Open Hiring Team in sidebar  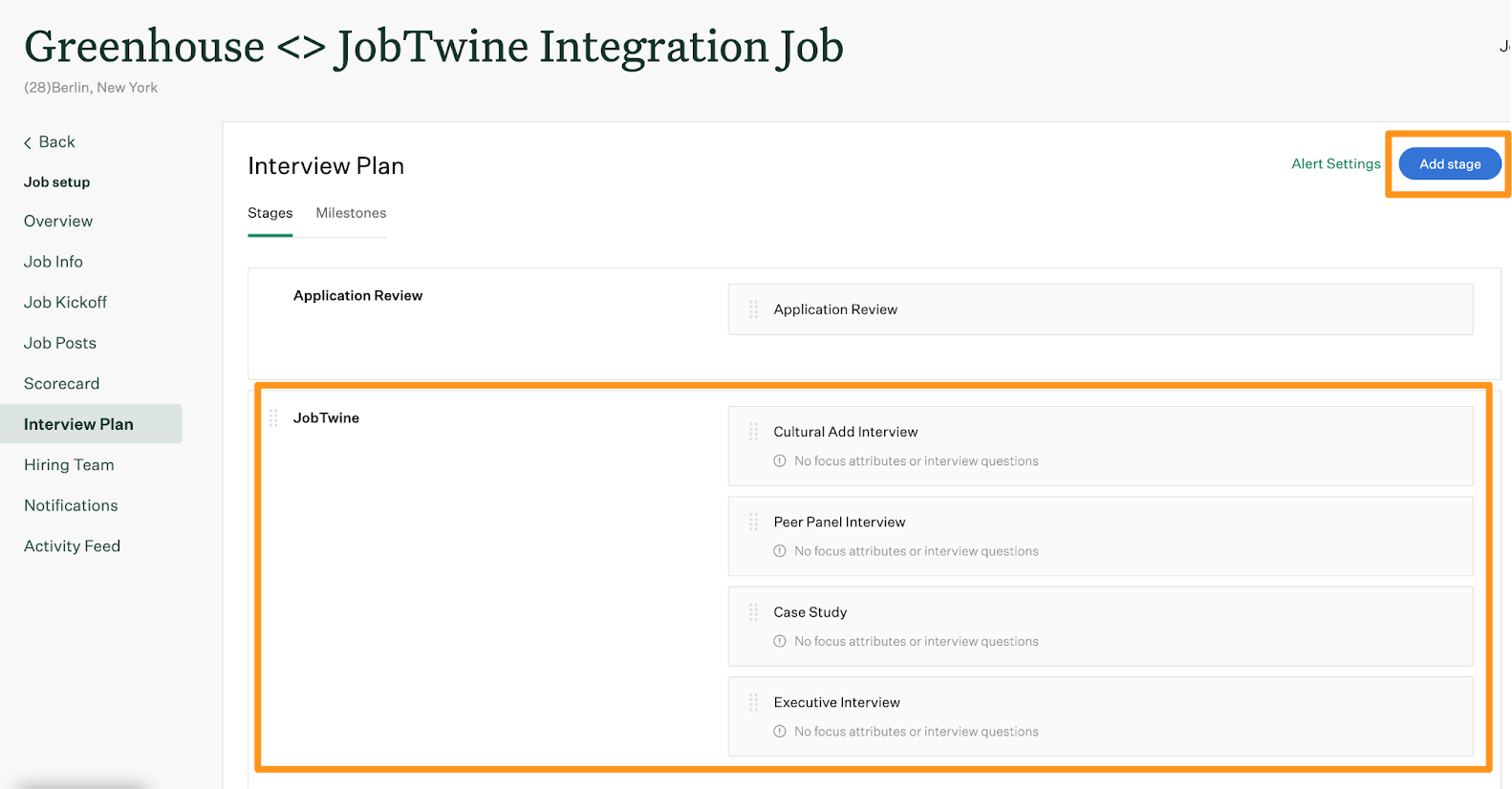(x=69, y=465)
